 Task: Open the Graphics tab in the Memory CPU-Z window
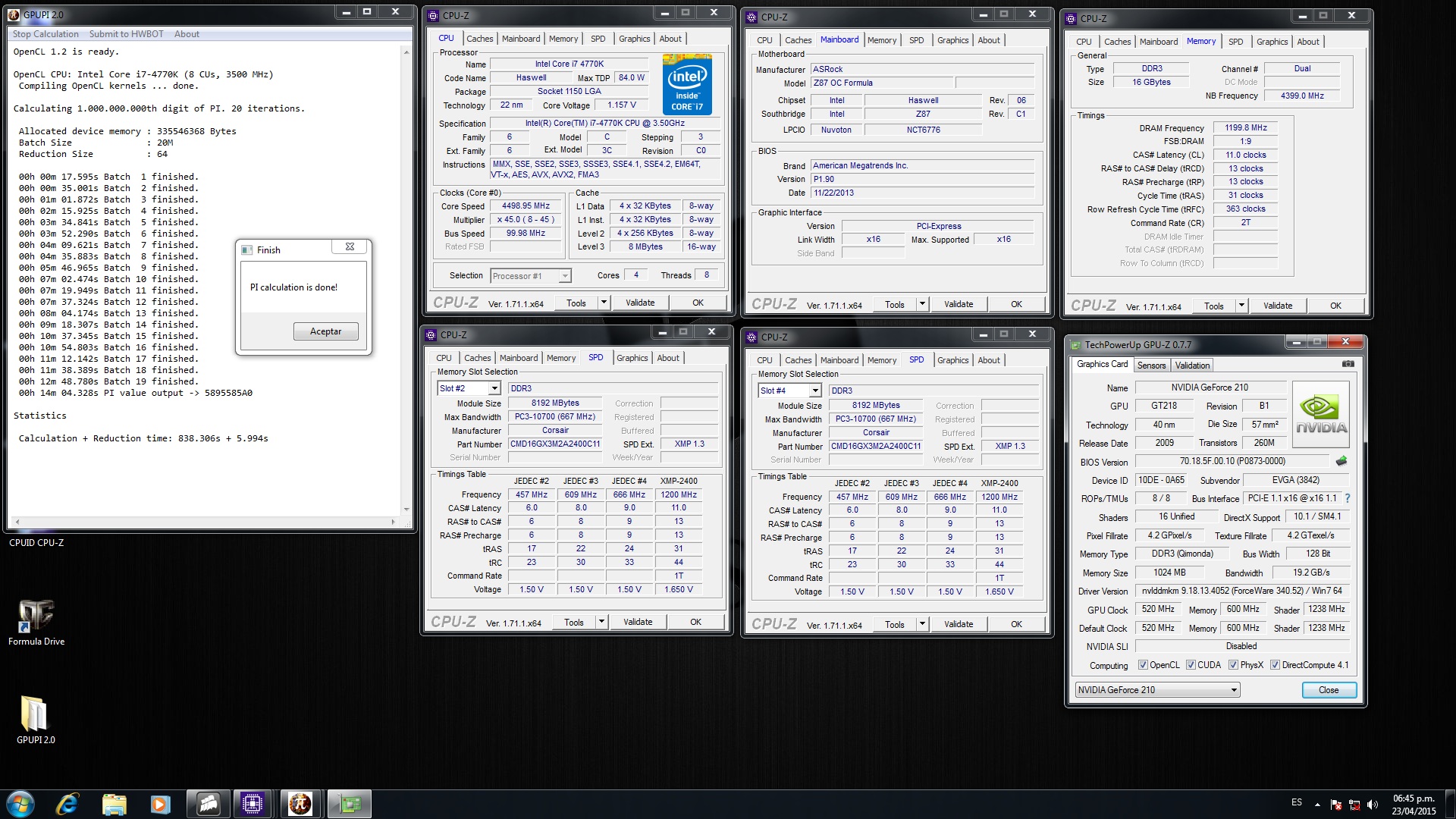(1272, 42)
